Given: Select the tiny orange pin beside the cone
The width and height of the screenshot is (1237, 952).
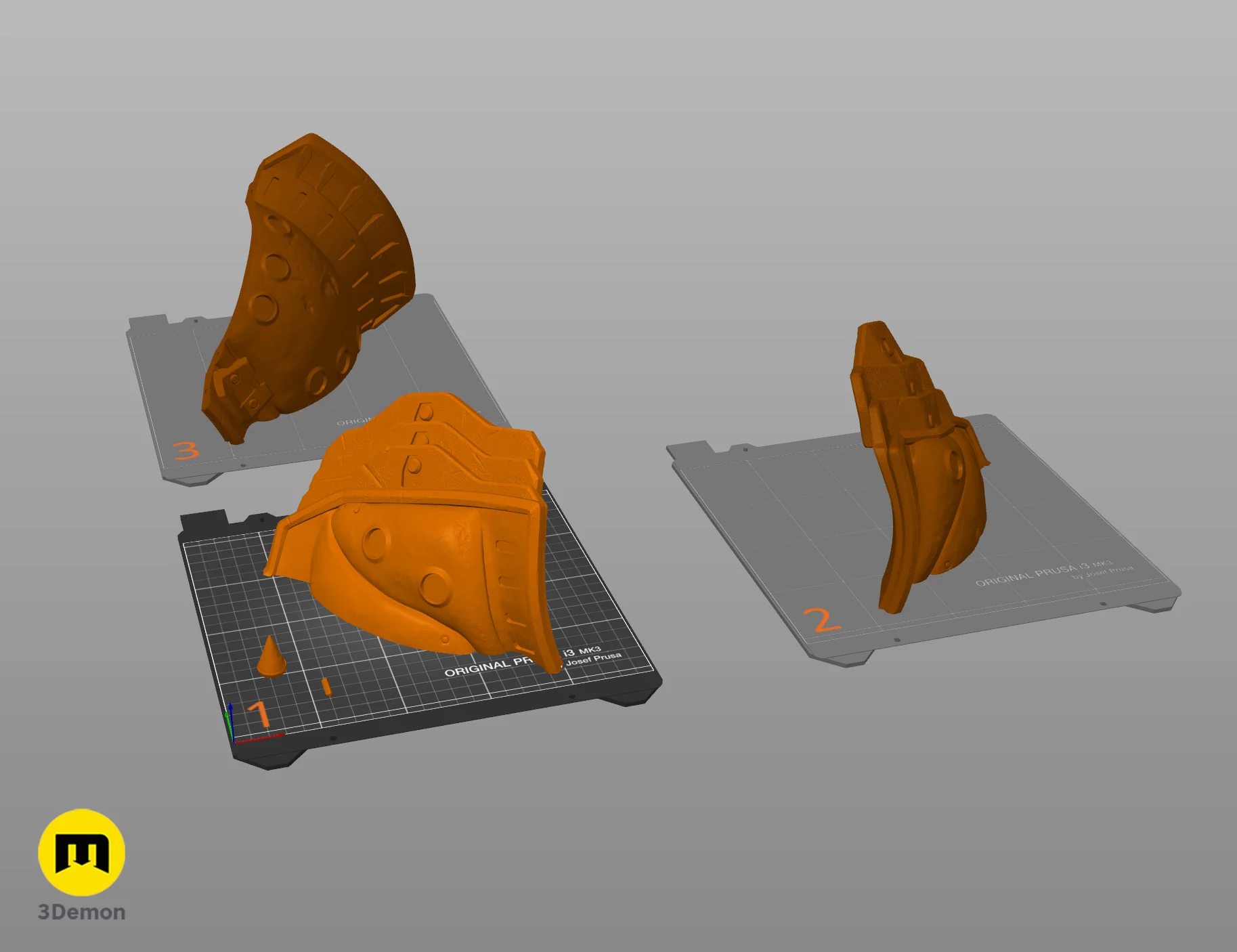Looking at the screenshot, I should pos(326,686).
